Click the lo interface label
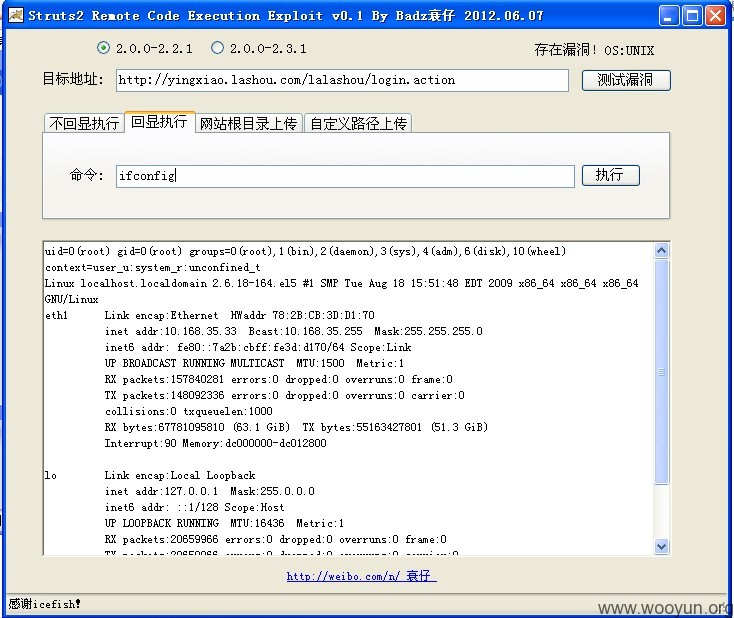Screen dimensions: 734x618 (51, 475)
